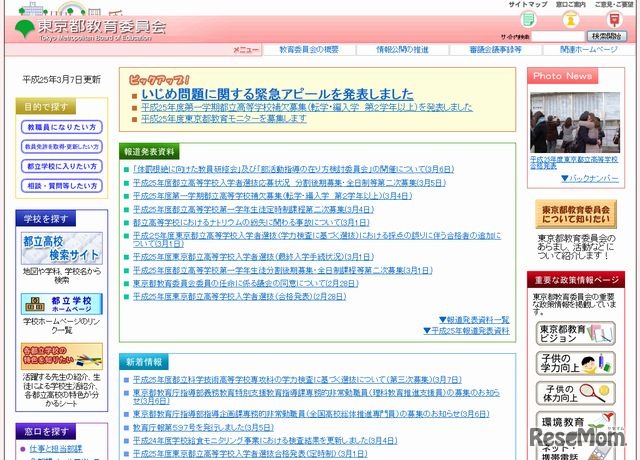Open the 各都立学校の特色を知りたい banner
Image resolution: width=640 pixels, height=460 pixels.
62,356
